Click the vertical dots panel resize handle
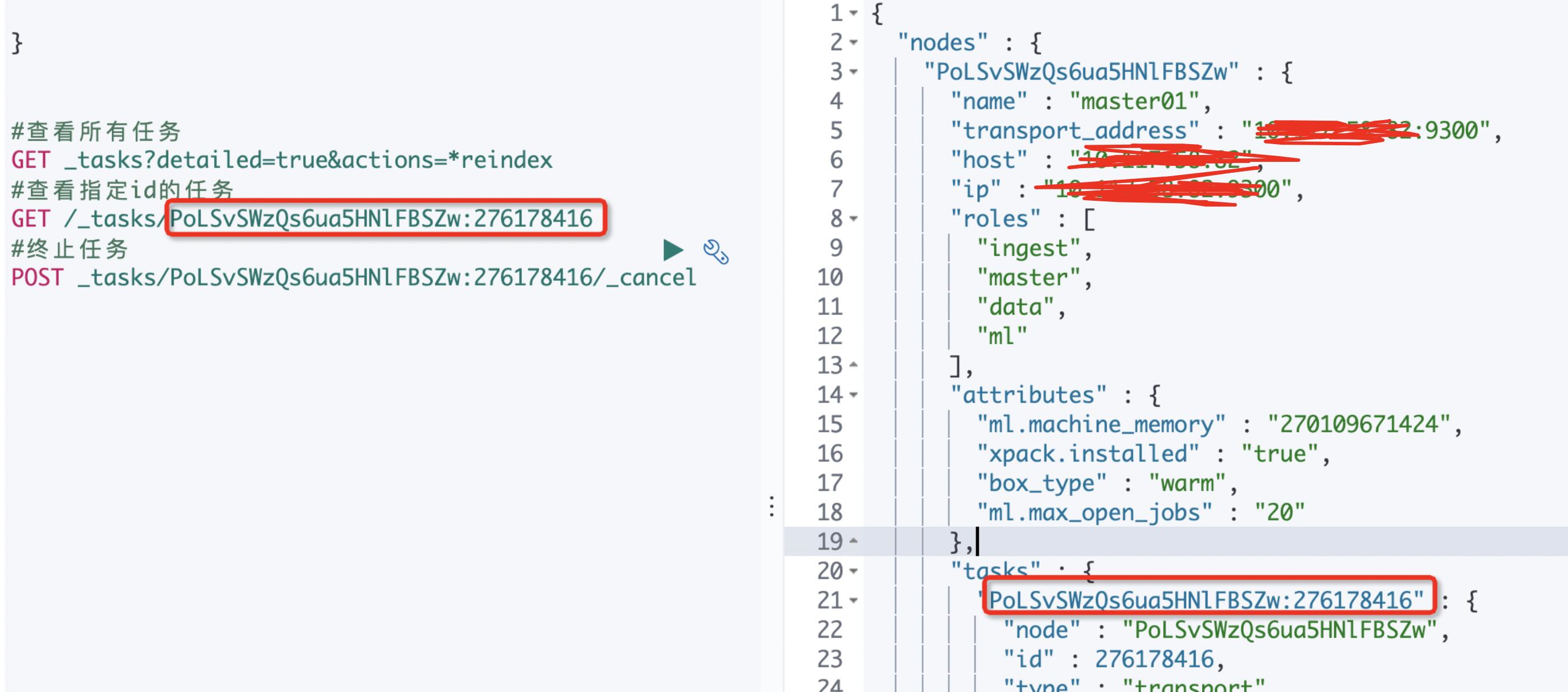Viewport: 1568px width, 692px height. pyautogui.click(x=772, y=506)
